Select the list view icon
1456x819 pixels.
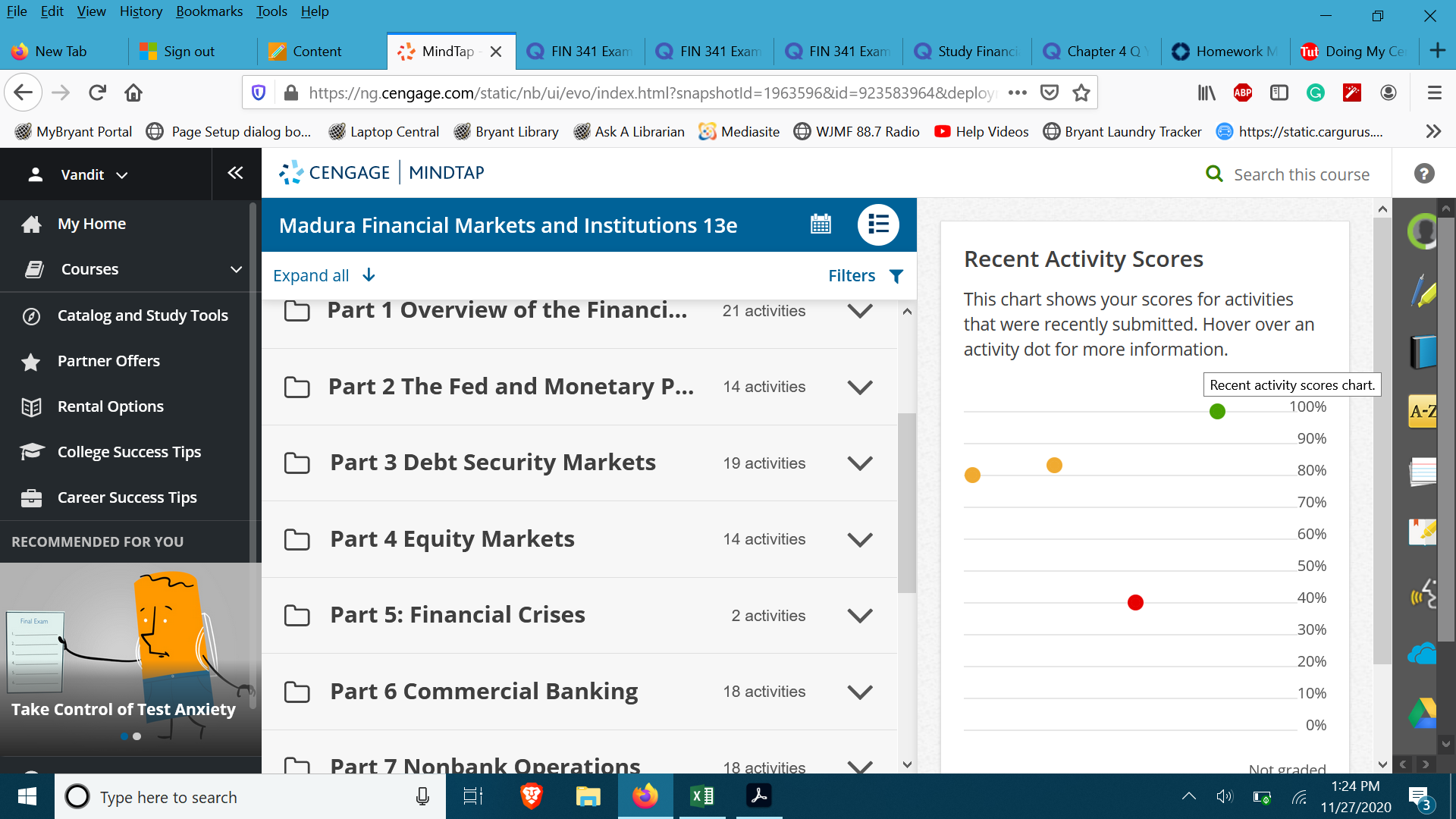878,224
